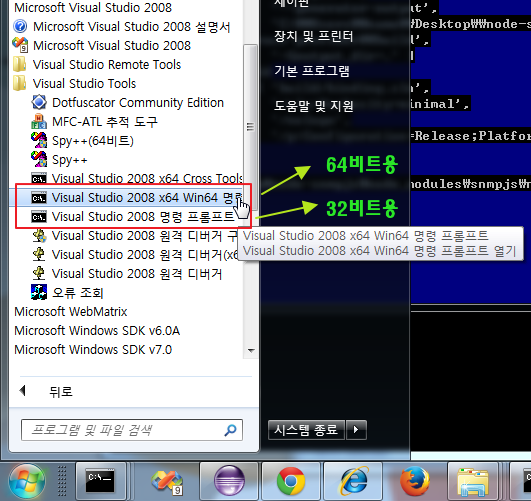Launch Spy++(64비트)
The width and height of the screenshot is (531, 501).
[x=82, y=141]
